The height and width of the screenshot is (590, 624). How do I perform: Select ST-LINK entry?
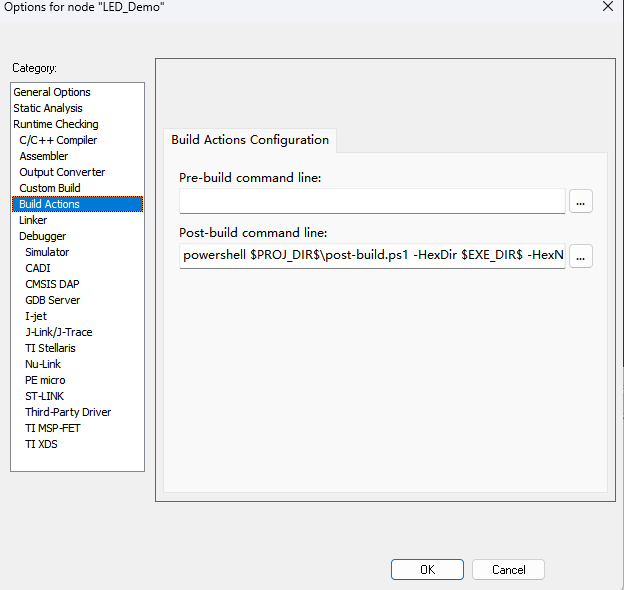click(x=44, y=396)
